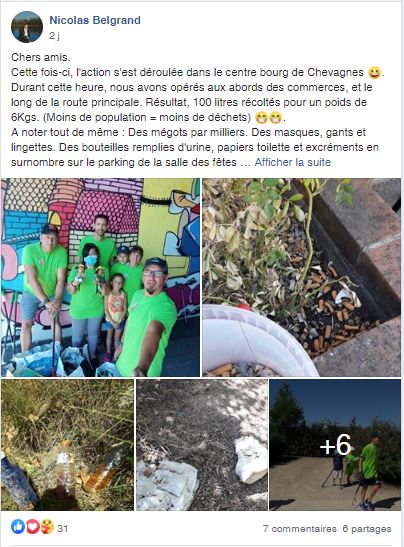Open bottles in grass photo
The height and width of the screenshot is (547, 404).
point(67,445)
